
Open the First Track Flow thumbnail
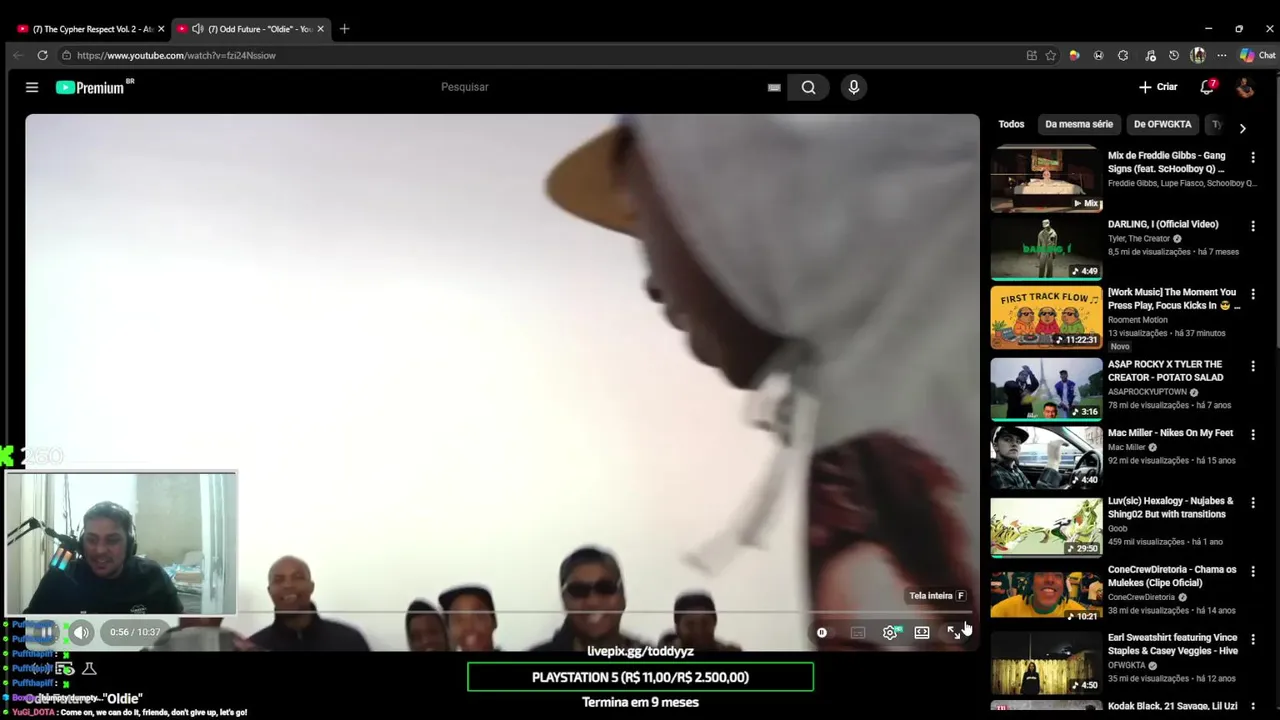[1046, 317]
